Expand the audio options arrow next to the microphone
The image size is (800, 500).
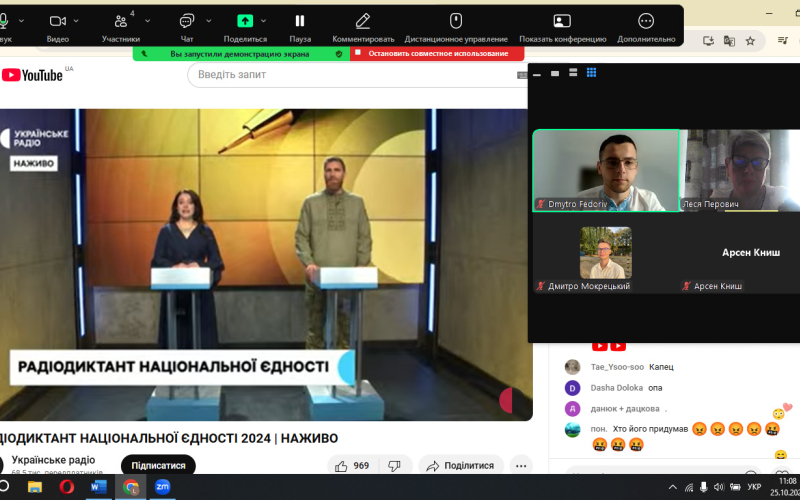tap(21, 21)
